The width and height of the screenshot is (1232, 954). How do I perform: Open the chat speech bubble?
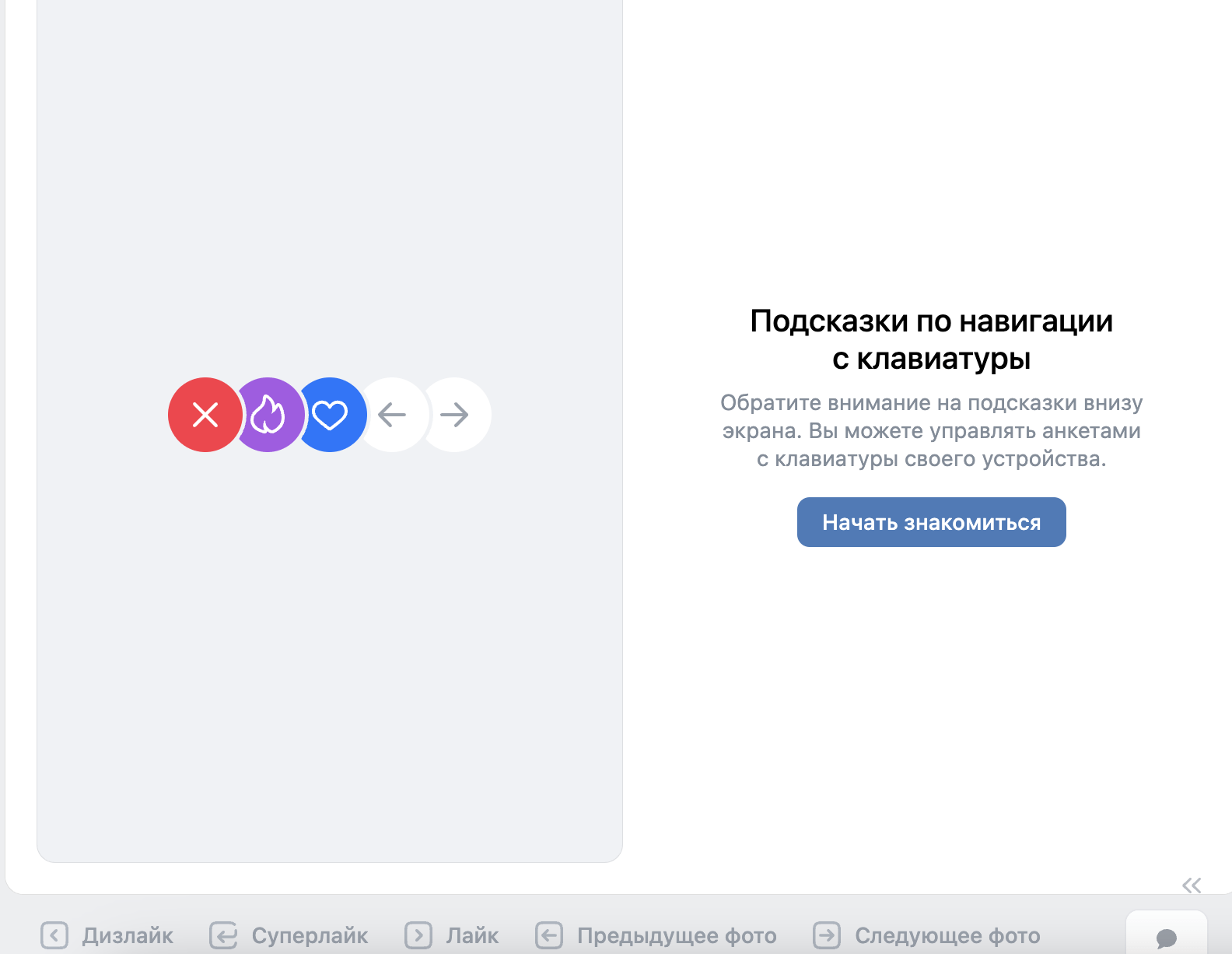pyautogui.click(x=1166, y=938)
